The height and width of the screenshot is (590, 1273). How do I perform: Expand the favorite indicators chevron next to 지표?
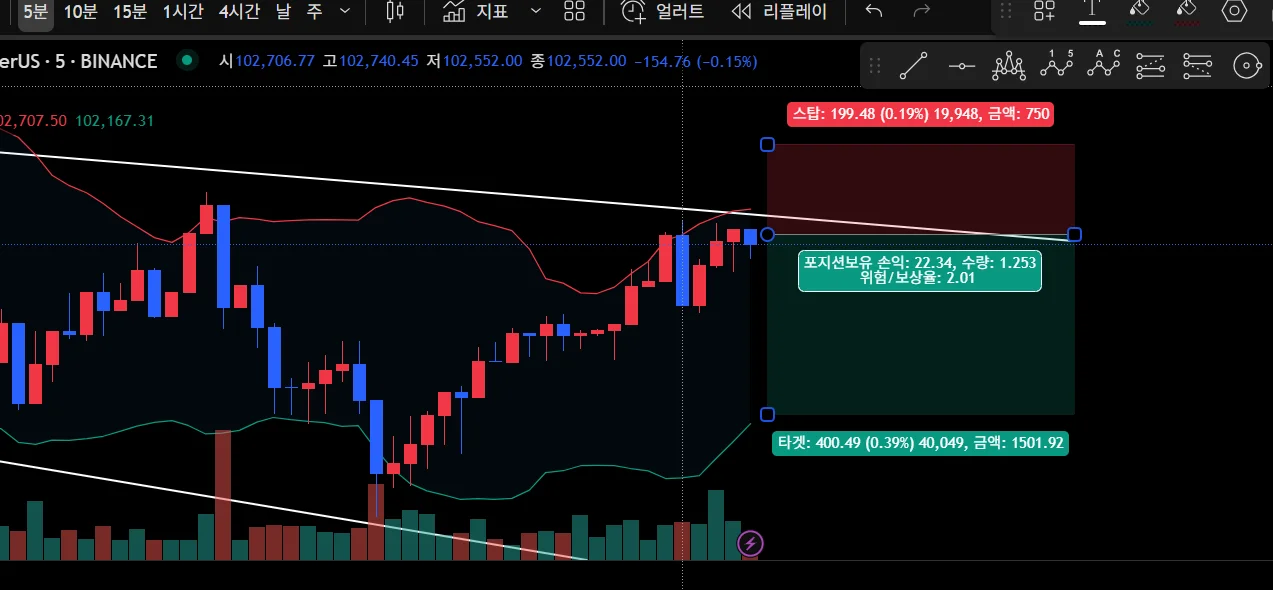pyautogui.click(x=535, y=12)
